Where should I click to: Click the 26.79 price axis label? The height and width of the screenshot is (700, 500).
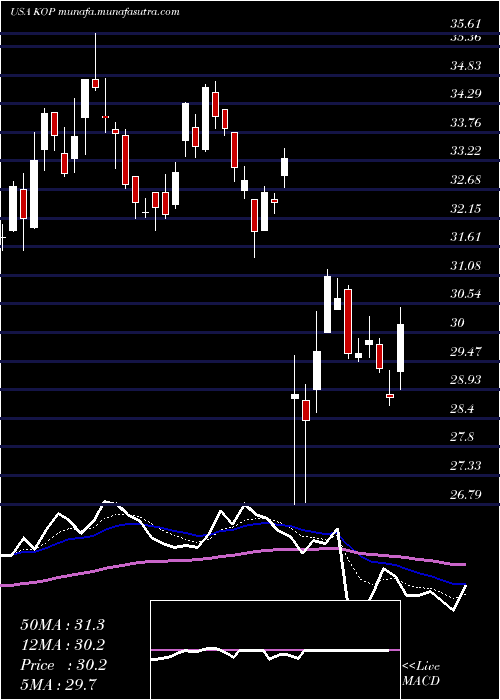click(x=465, y=495)
